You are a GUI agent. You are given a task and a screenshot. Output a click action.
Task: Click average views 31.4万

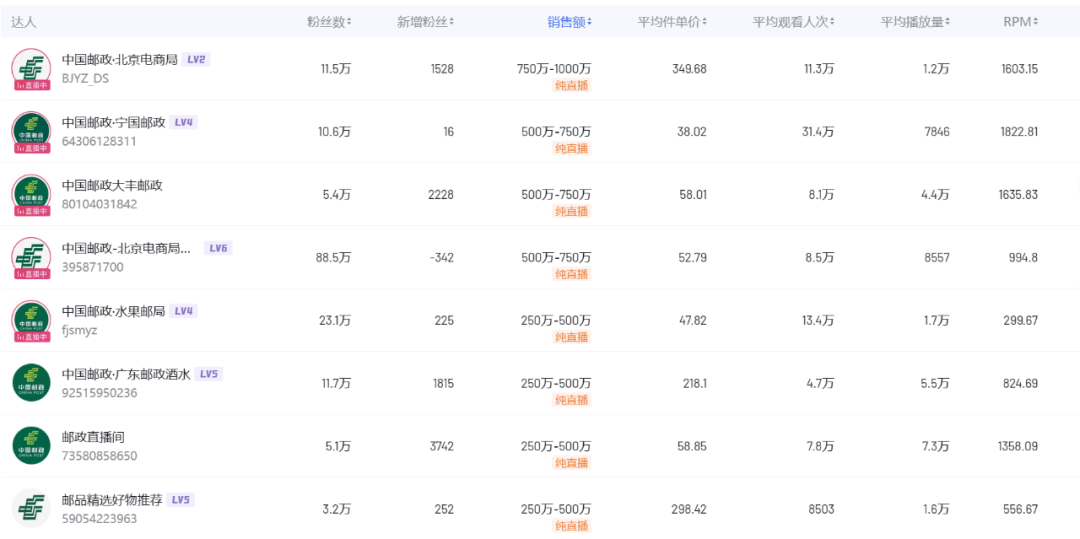[x=820, y=131]
